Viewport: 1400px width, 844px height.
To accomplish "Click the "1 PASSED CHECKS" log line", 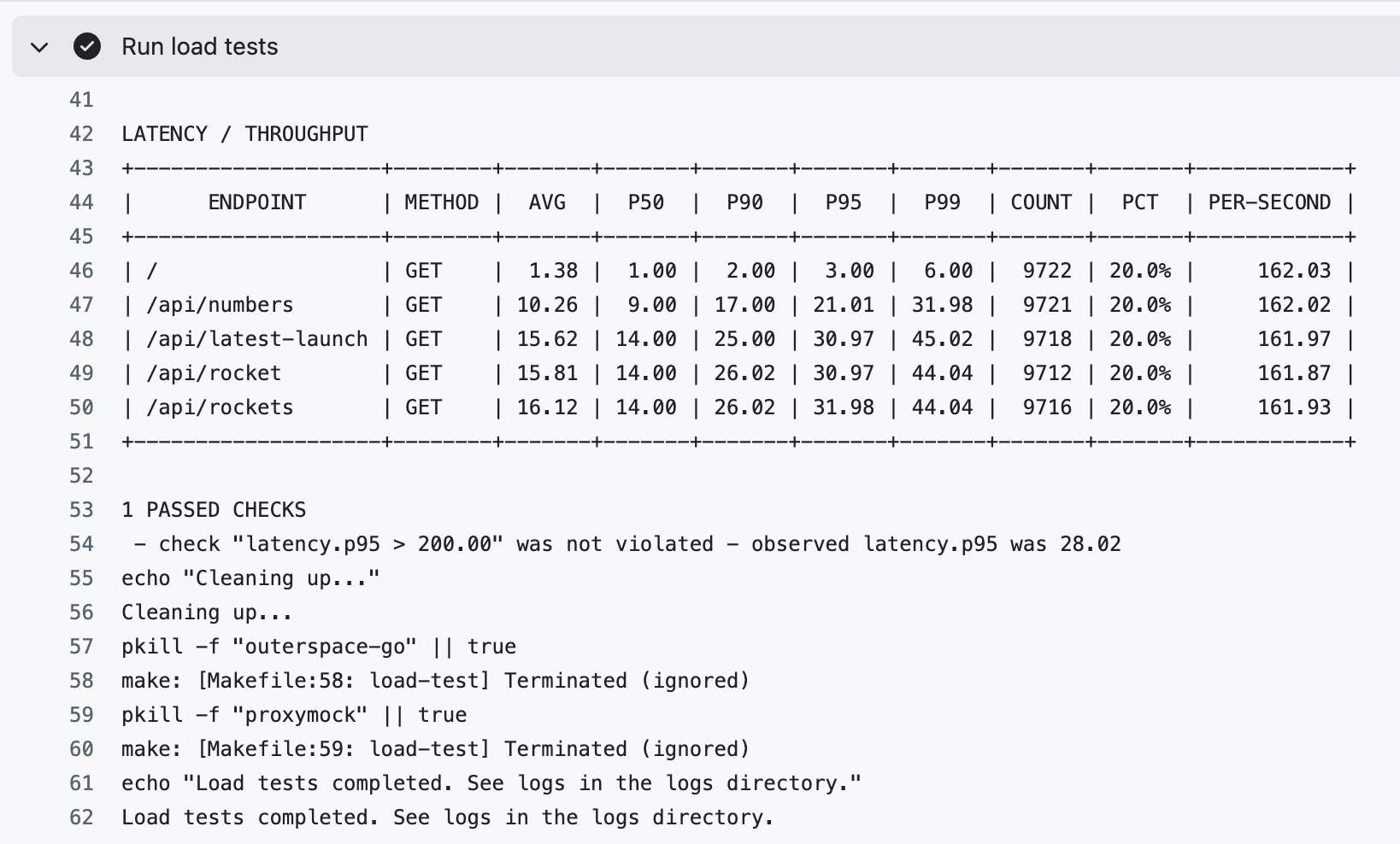I will coord(214,510).
